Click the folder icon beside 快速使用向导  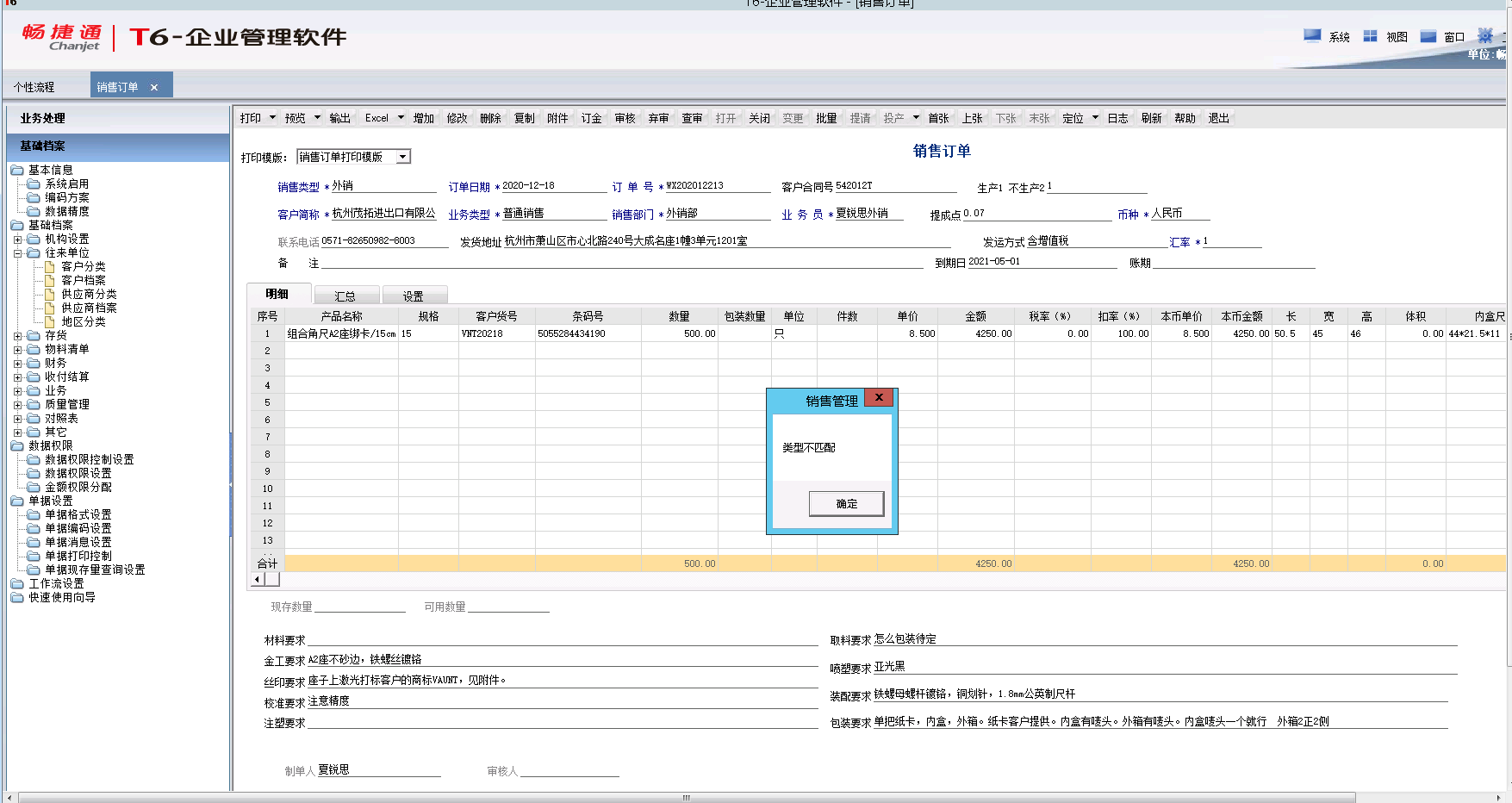(17, 597)
